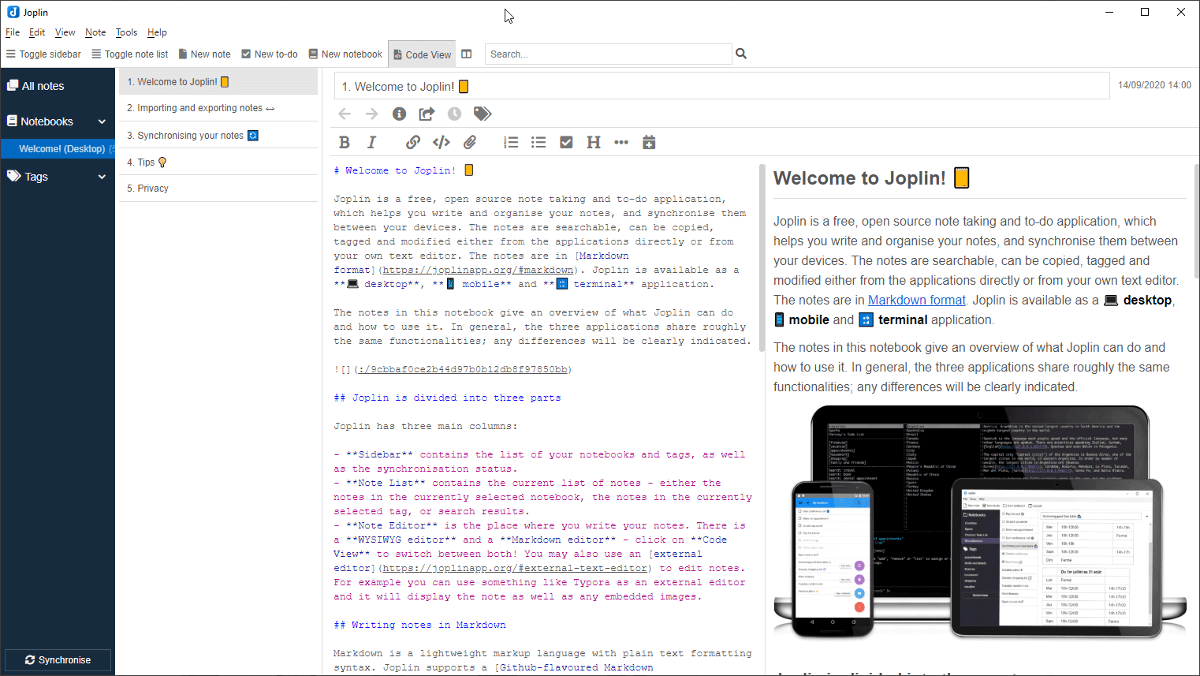Insert a numbered list
The height and width of the screenshot is (676, 1200).
coord(511,142)
